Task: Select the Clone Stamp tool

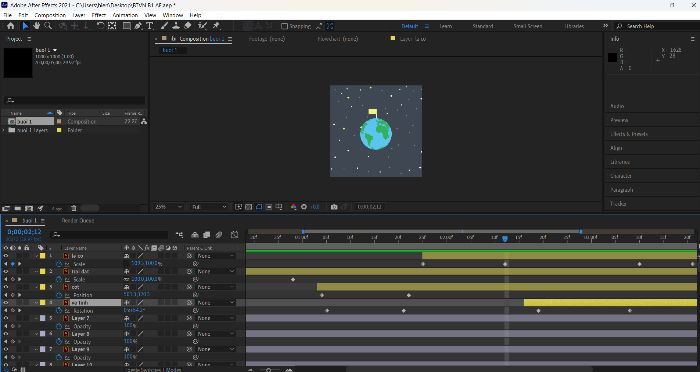Action: tap(176, 26)
